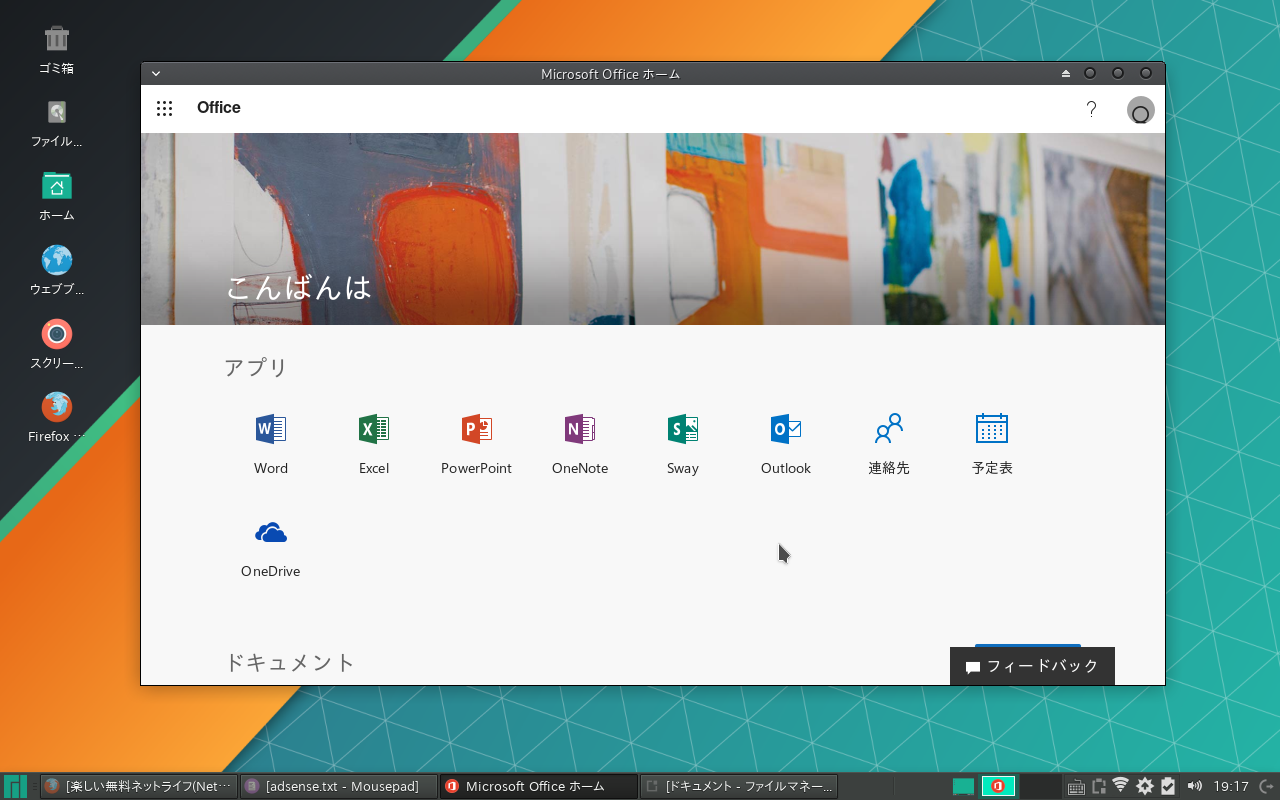The height and width of the screenshot is (800, 1280).
Task: Switch to the first workspace in pager
Action: click(x=963, y=786)
